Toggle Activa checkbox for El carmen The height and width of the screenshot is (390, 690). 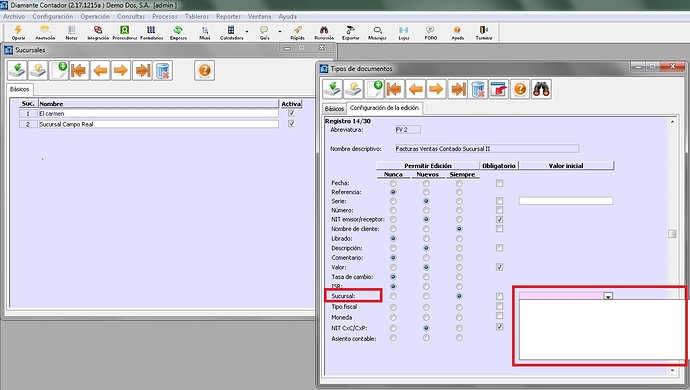[291, 113]
